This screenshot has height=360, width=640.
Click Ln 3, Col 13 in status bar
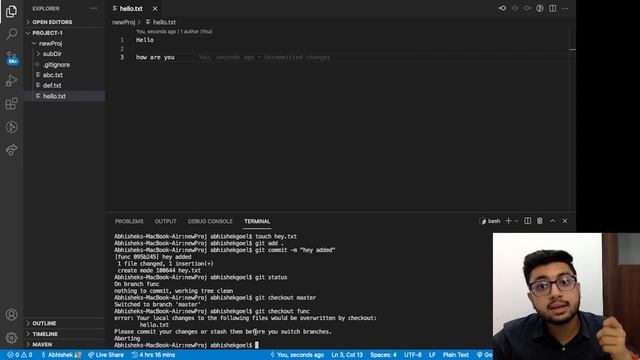347,355
